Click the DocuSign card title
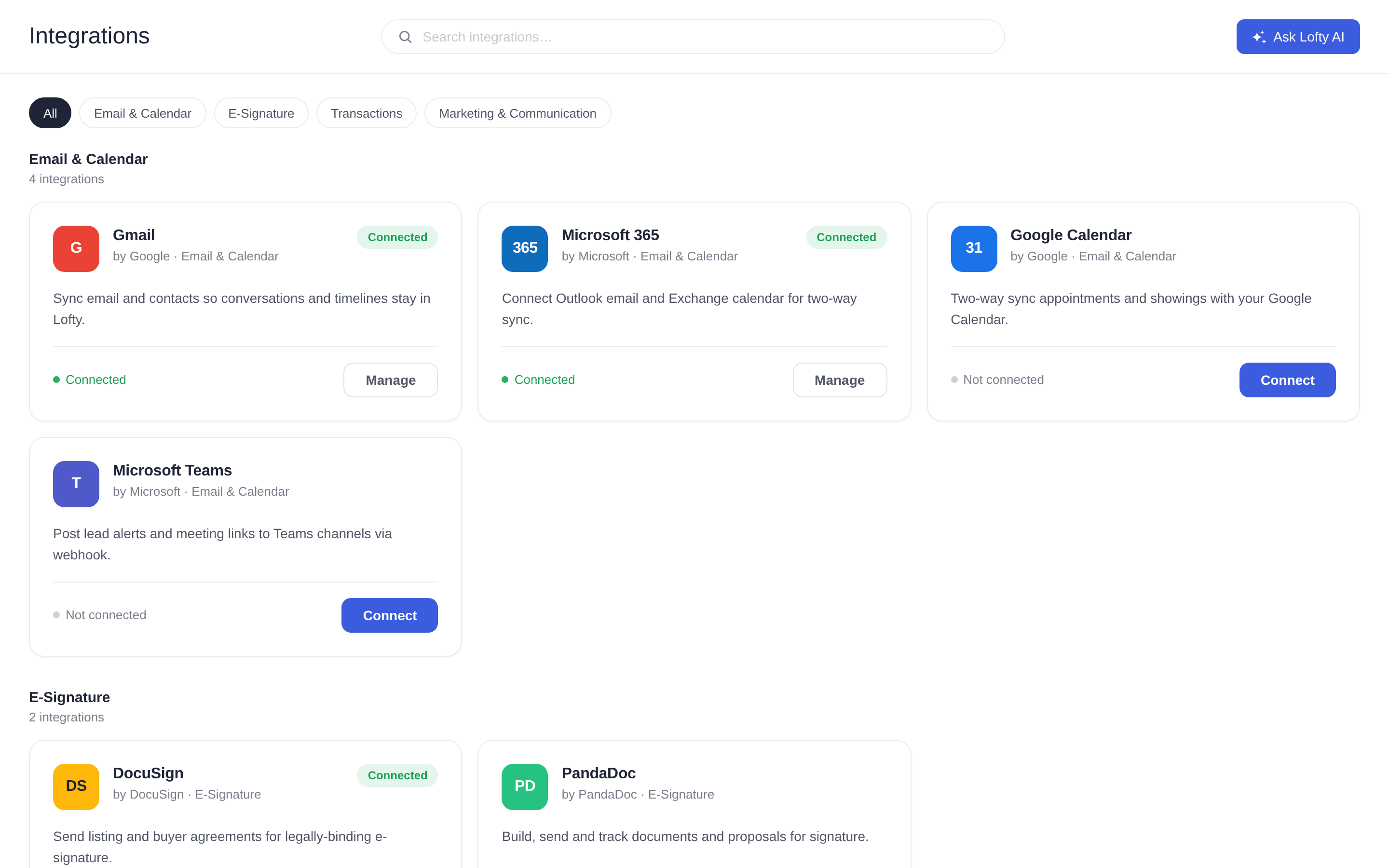Image resolution: width=1389 pixels, height=868 pixels. pyautogui.click(x=148, y=773)
